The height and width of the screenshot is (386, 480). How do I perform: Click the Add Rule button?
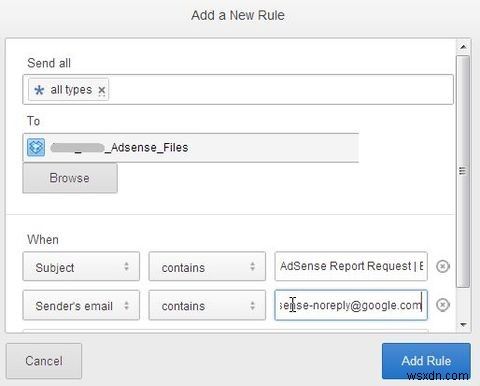pos(426,361)
